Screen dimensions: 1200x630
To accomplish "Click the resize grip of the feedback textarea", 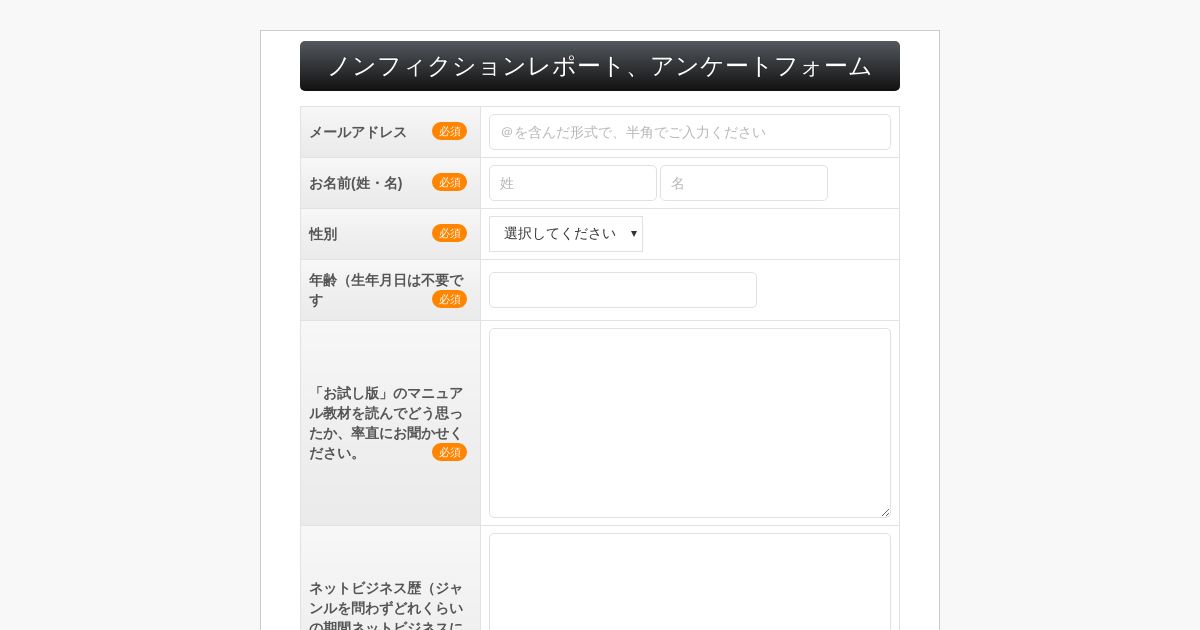I will (885, 512).
